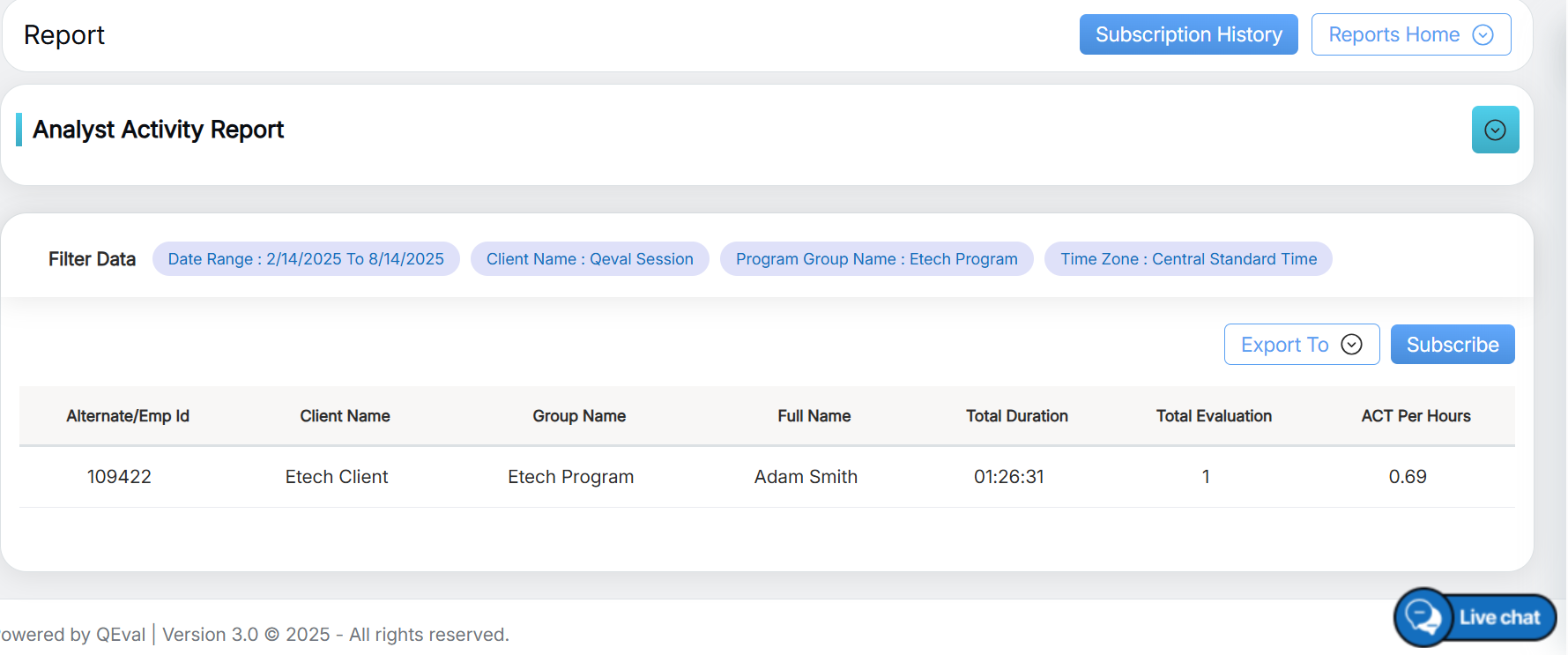Sort by Alternate/Emp Id column header
Image resolution: width=1568 pixels, height=655 pixels.
[x=128, y=416]
